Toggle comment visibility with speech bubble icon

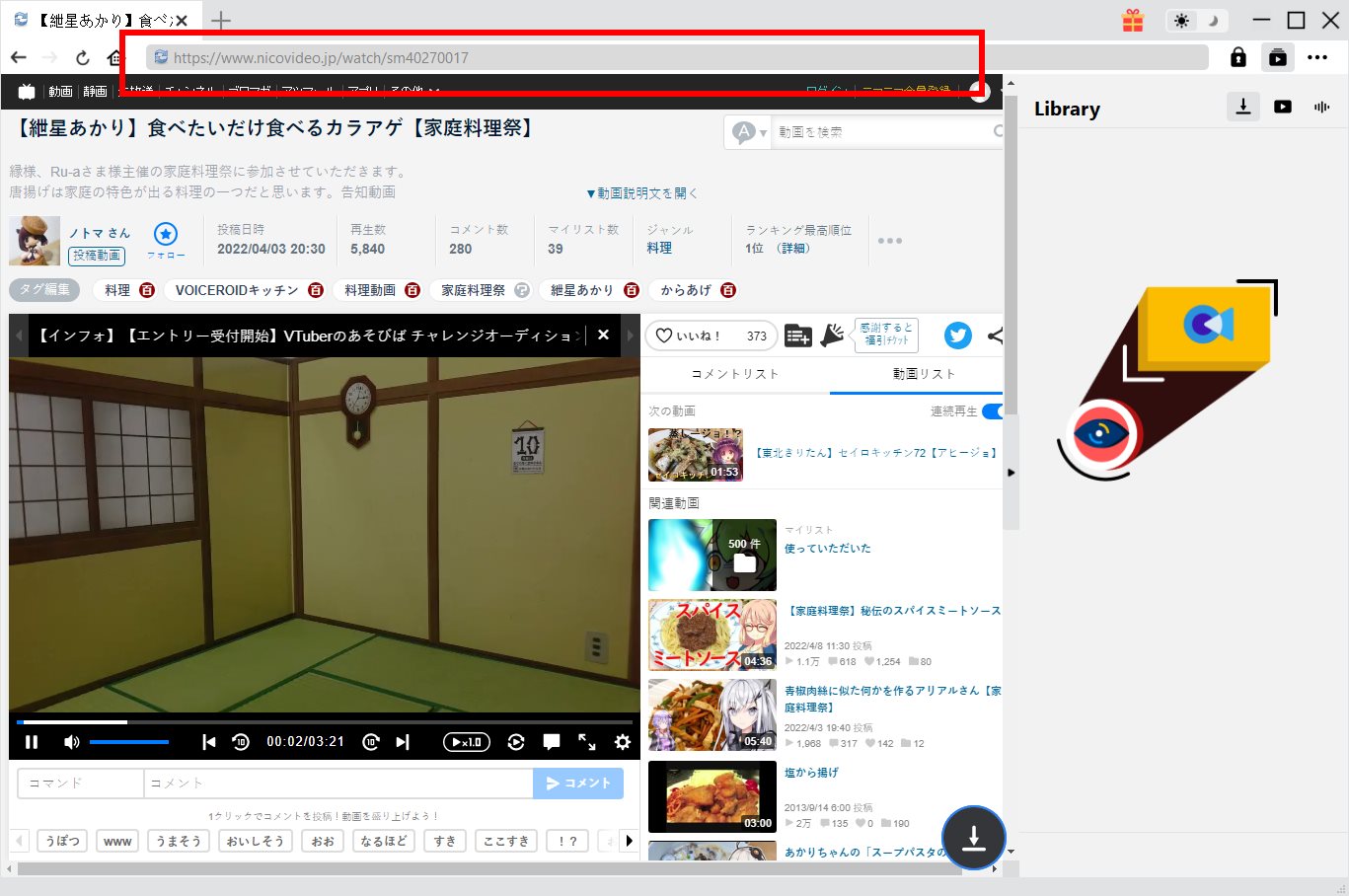click(x=551, y=741)
